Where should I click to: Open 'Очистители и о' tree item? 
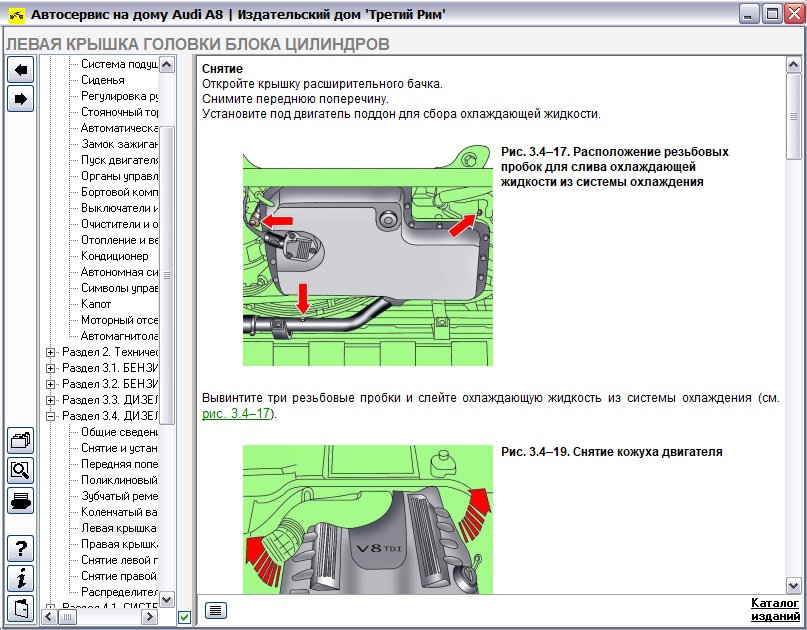click(119, 224)
